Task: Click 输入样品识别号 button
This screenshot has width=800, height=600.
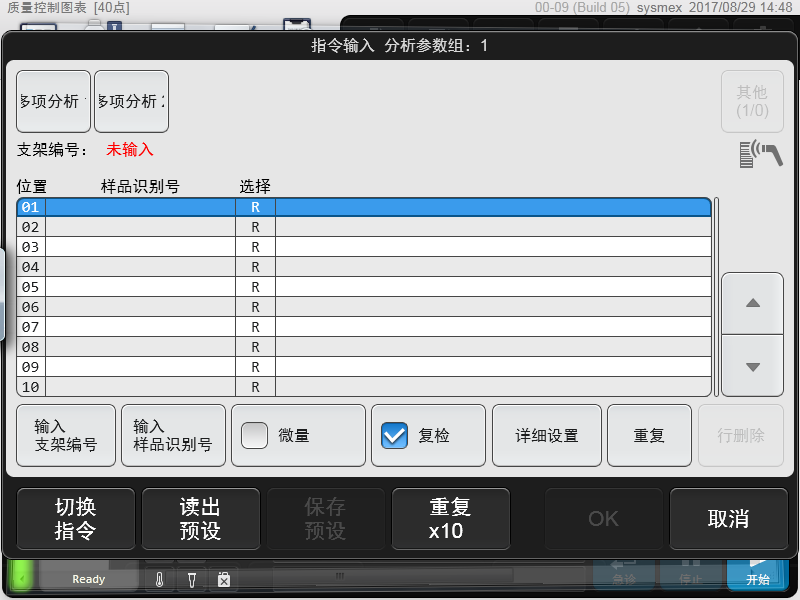Action: point(173,436)
